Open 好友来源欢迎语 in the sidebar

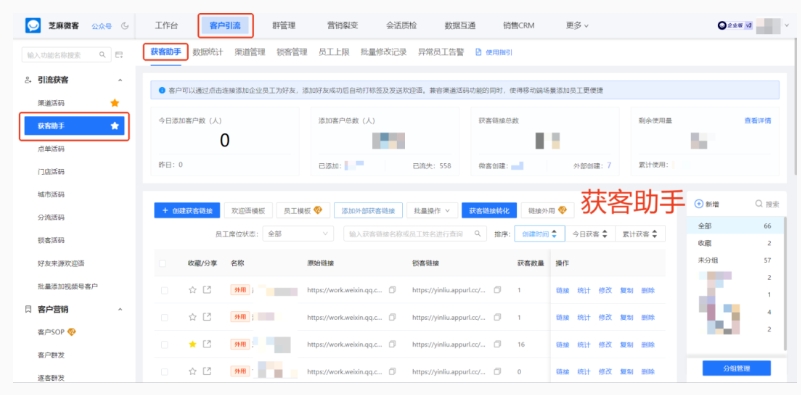point(61,264)
